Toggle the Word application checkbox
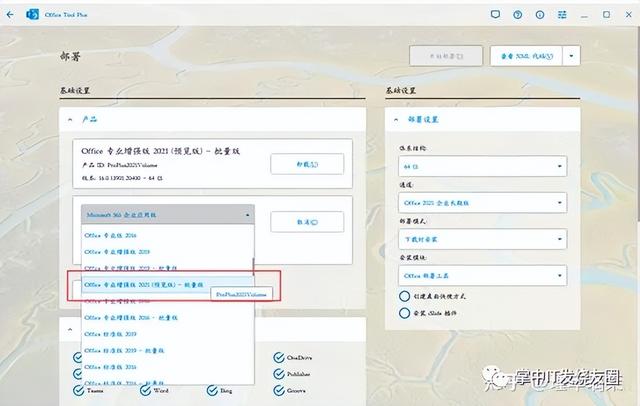Image resolution: width=640 pixels, height=406 pixels. (145, 390)
